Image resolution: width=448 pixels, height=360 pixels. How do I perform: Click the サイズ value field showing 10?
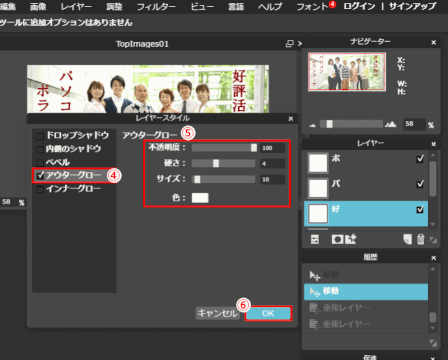(273, 179)
